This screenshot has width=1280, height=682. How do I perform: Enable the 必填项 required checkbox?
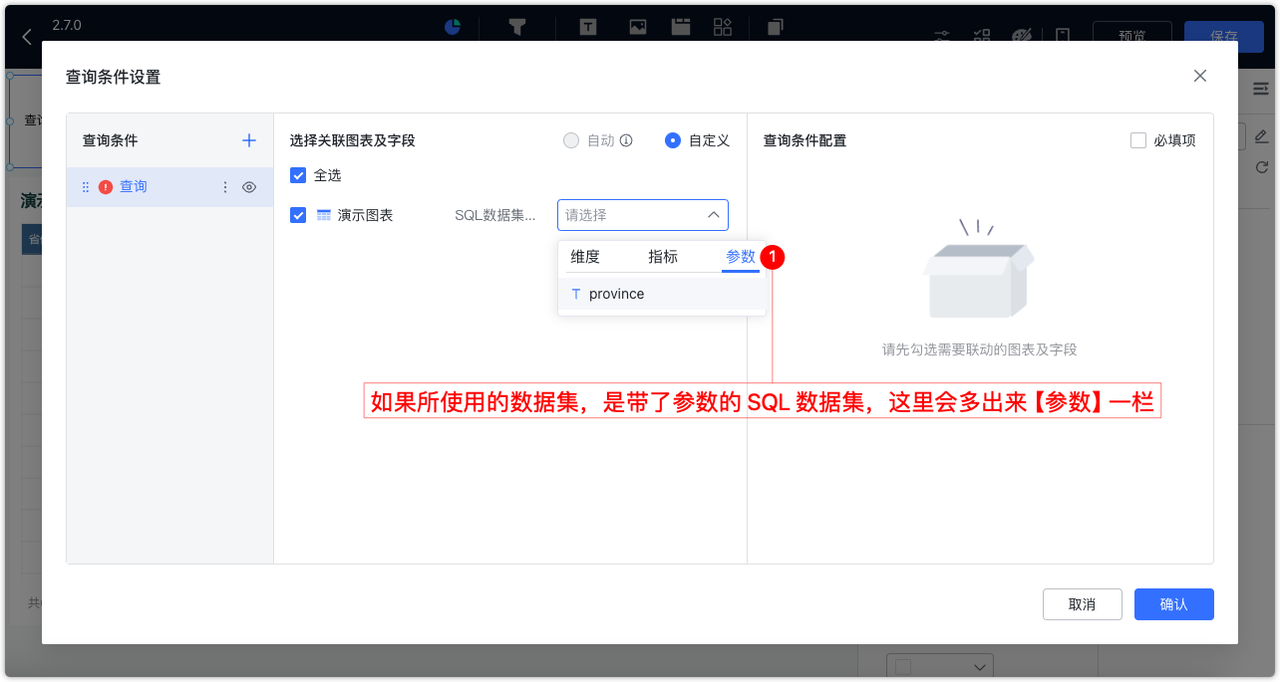(1138, 140)
